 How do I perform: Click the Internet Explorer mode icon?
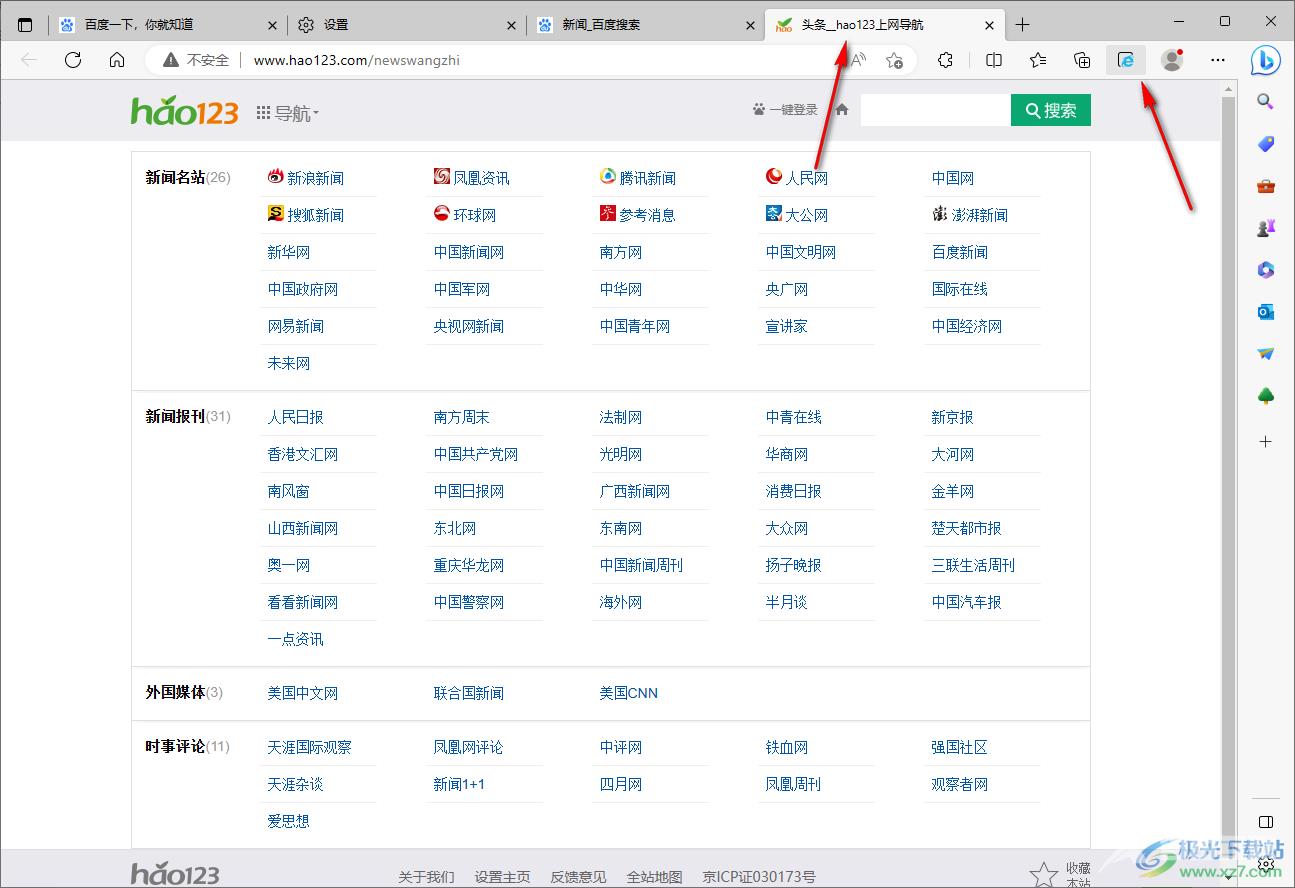coord(1126,60)
